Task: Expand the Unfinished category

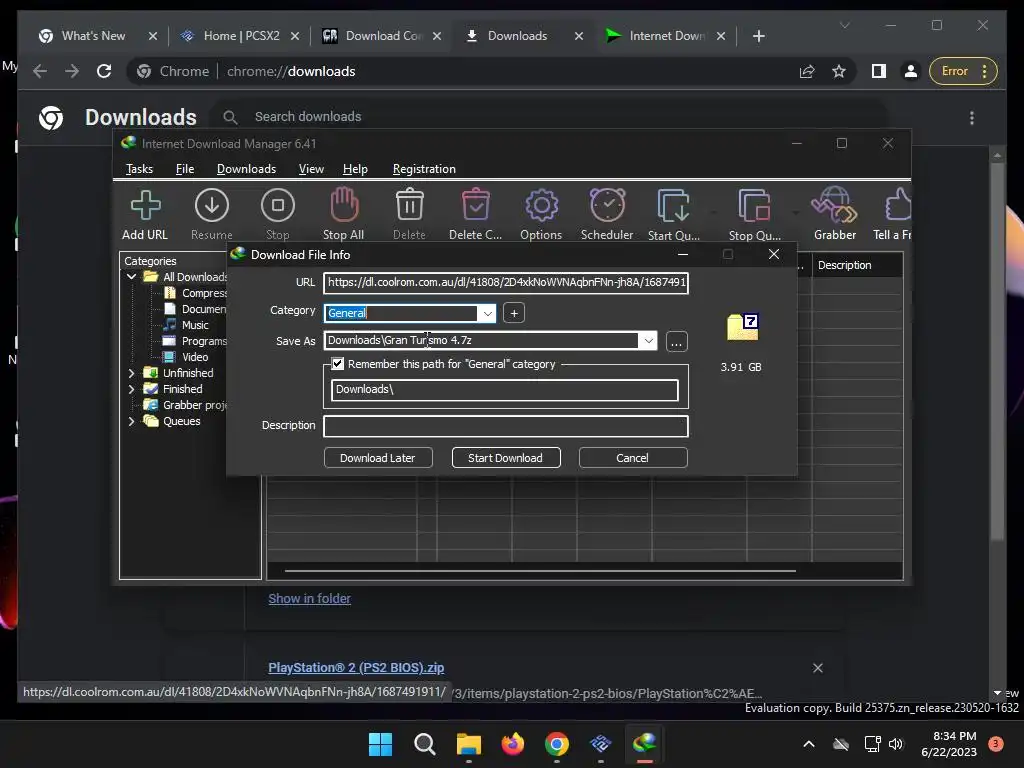Action: point(131,373)
